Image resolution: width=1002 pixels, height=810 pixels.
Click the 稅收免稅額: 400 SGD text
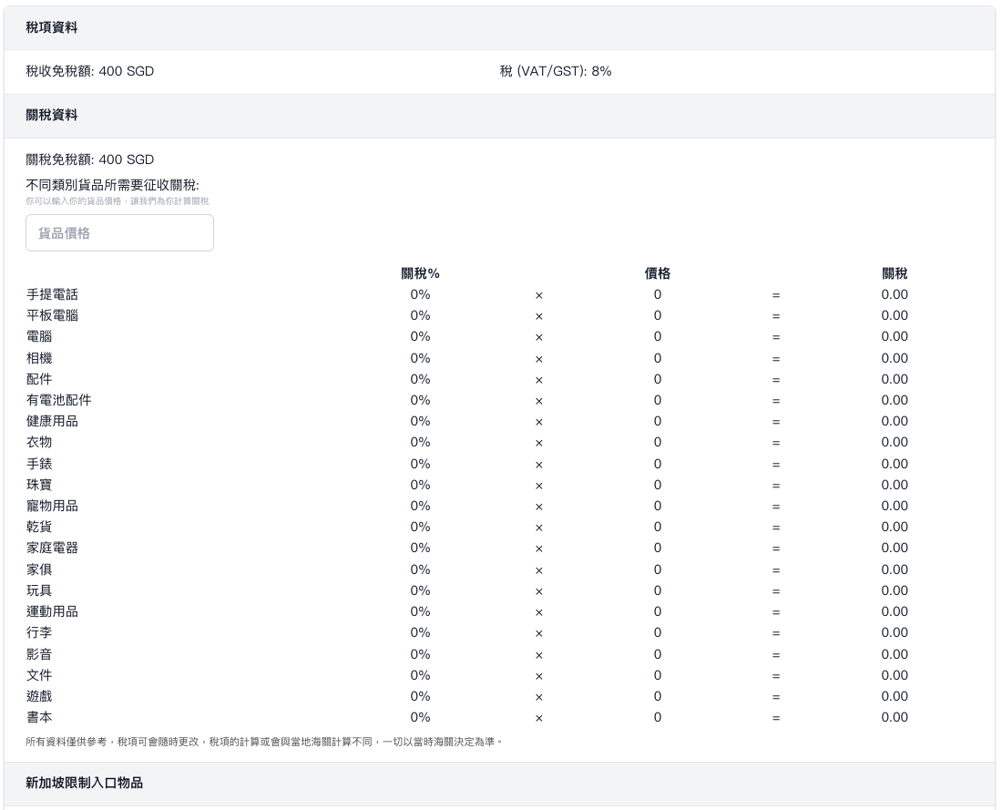pyautogui.click(x=90, y=71)
